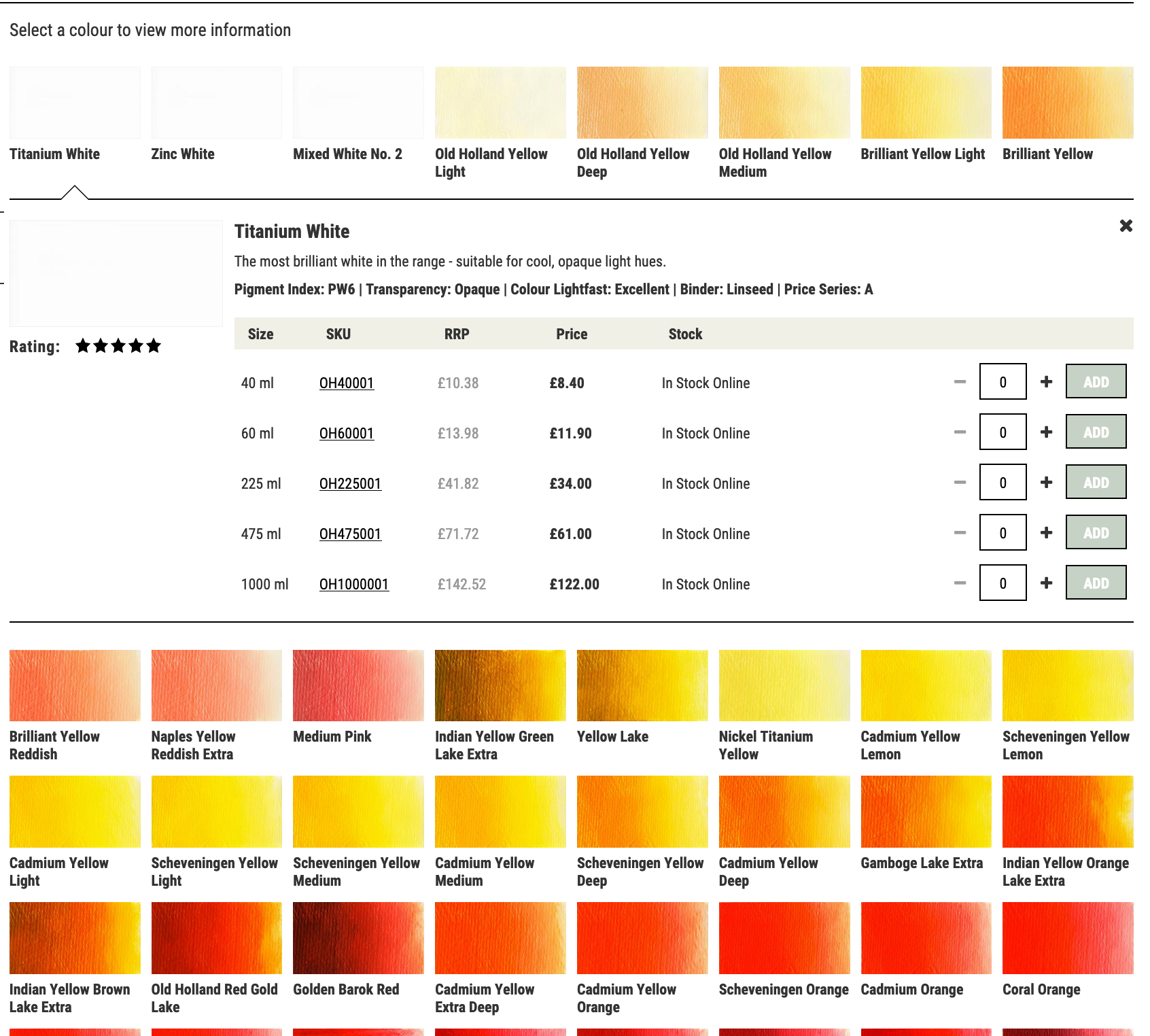The width and height of the screenshot is (1150, 1036).
Task: Select the Scheveningen Yellow Lemon swatch
Action: coord(1068,685)
